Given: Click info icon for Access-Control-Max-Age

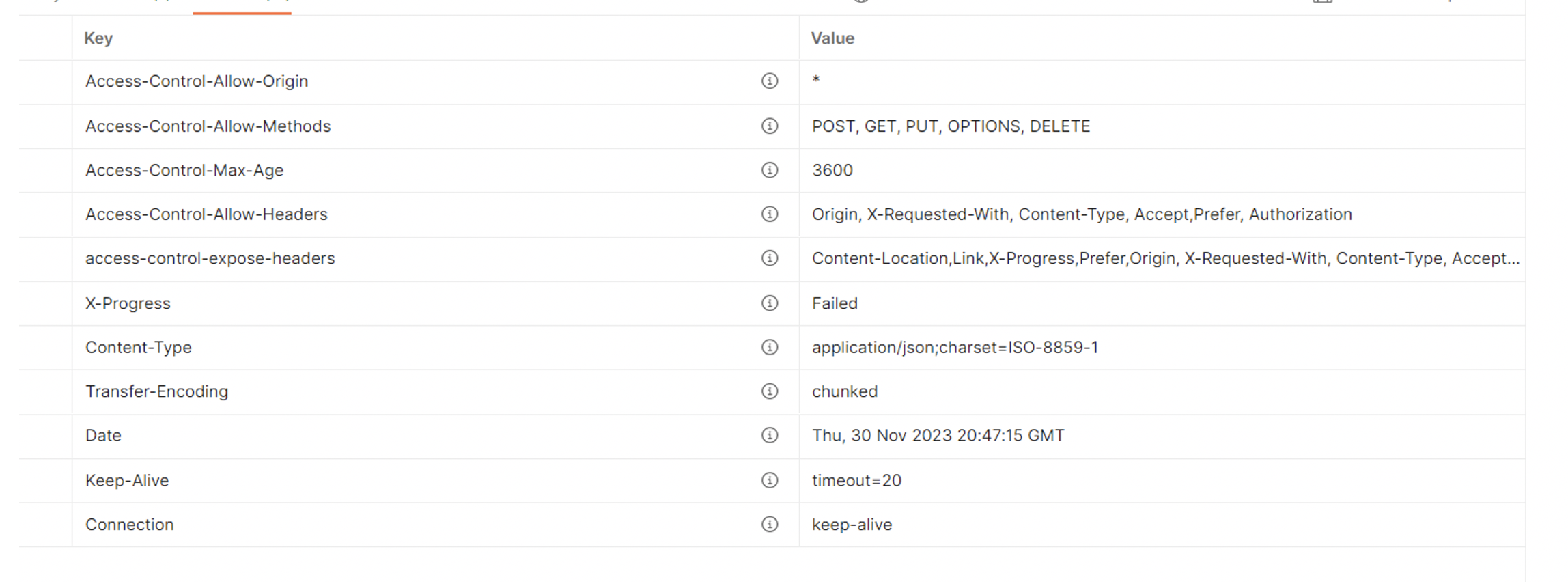Looking at the screenshot, I should (770, 170).
